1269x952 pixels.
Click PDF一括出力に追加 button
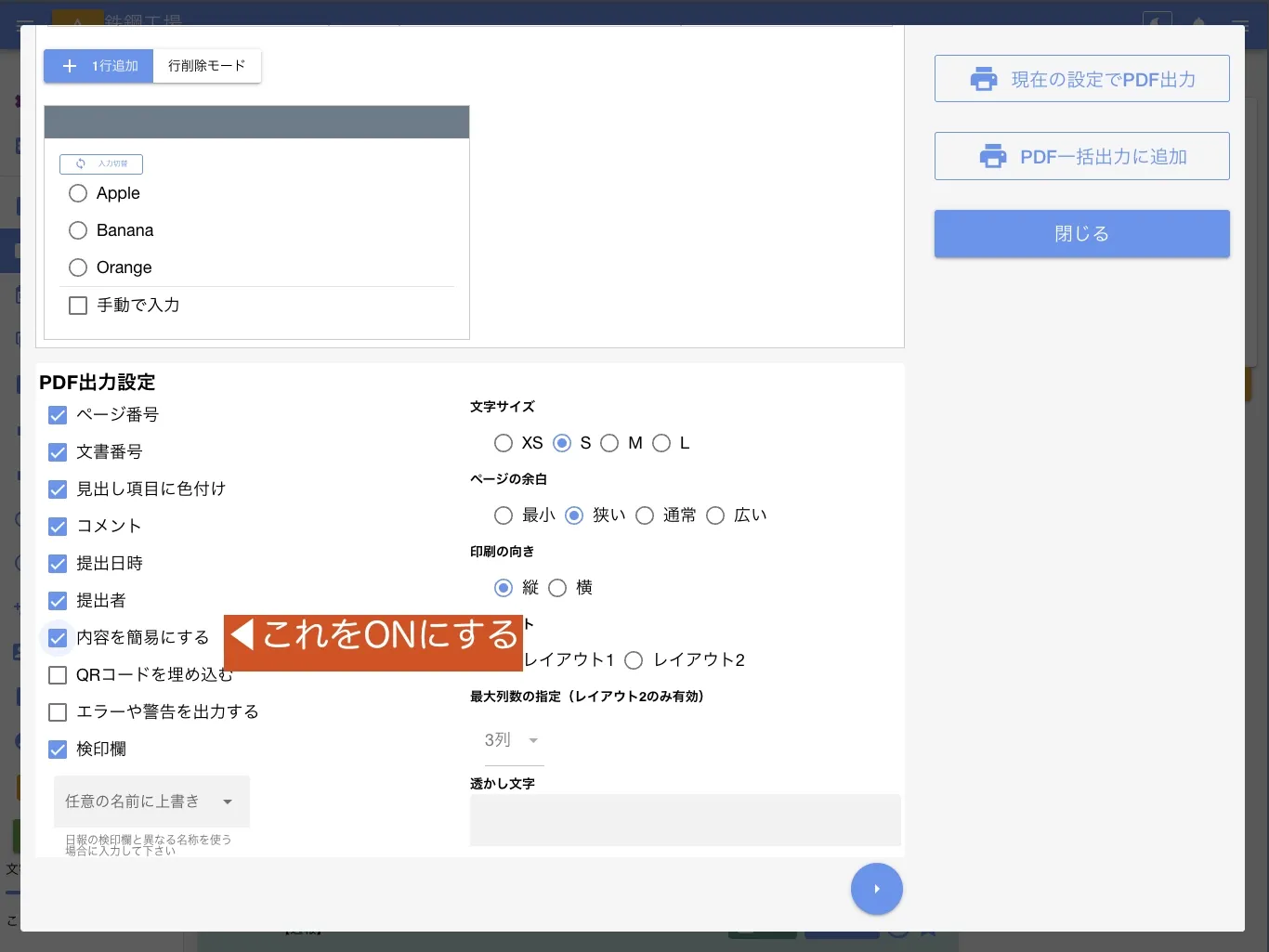point(1082,156)
